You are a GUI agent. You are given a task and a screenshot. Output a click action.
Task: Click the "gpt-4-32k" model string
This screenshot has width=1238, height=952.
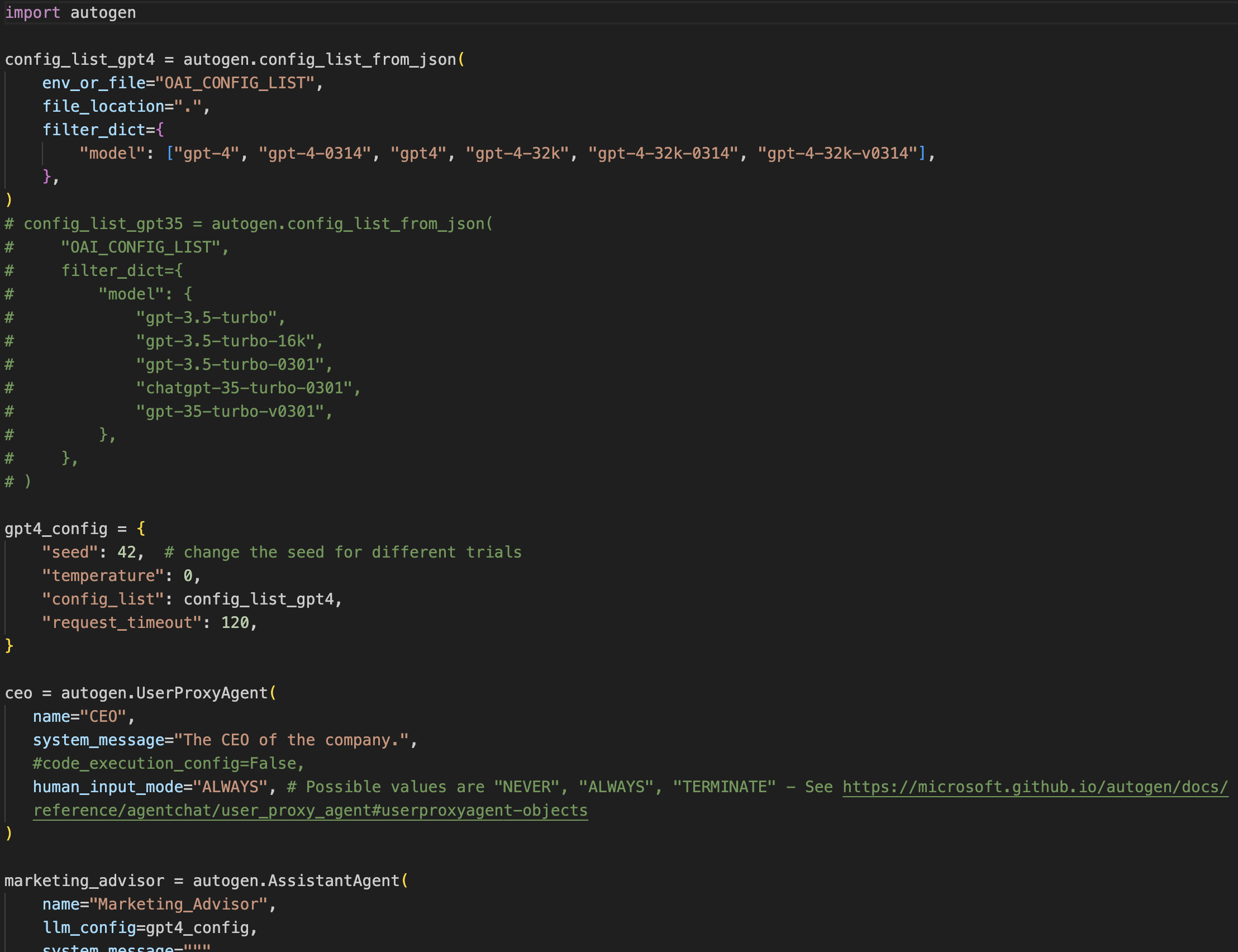point(517,154)
